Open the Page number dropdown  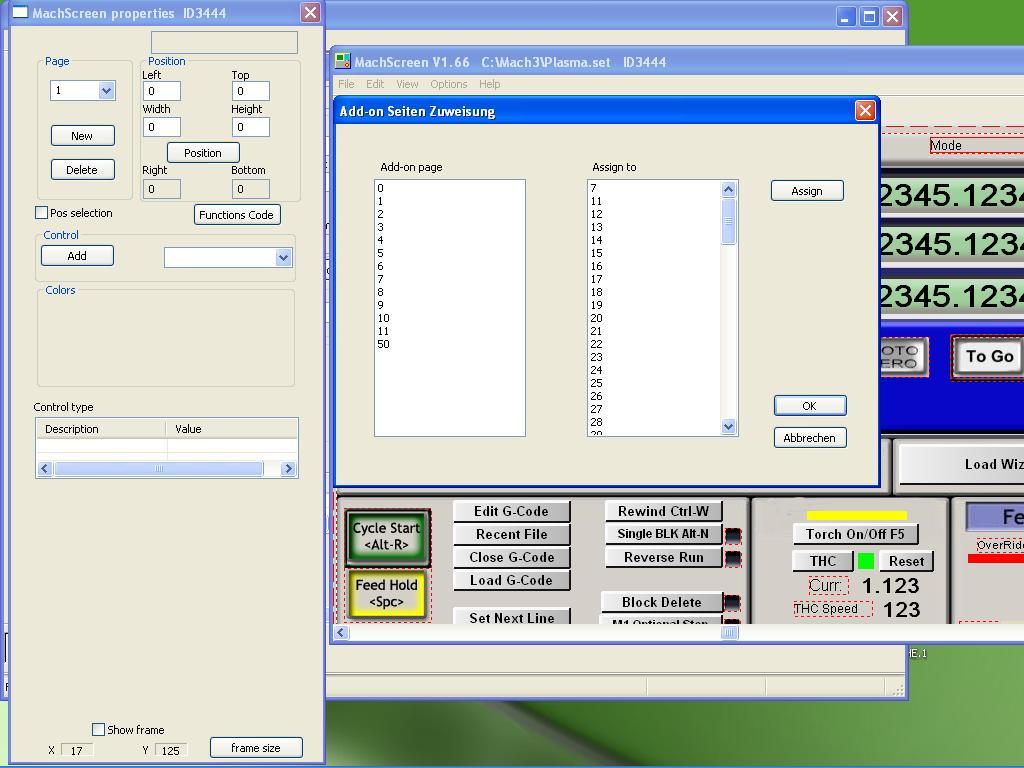[x=106, y=91]
